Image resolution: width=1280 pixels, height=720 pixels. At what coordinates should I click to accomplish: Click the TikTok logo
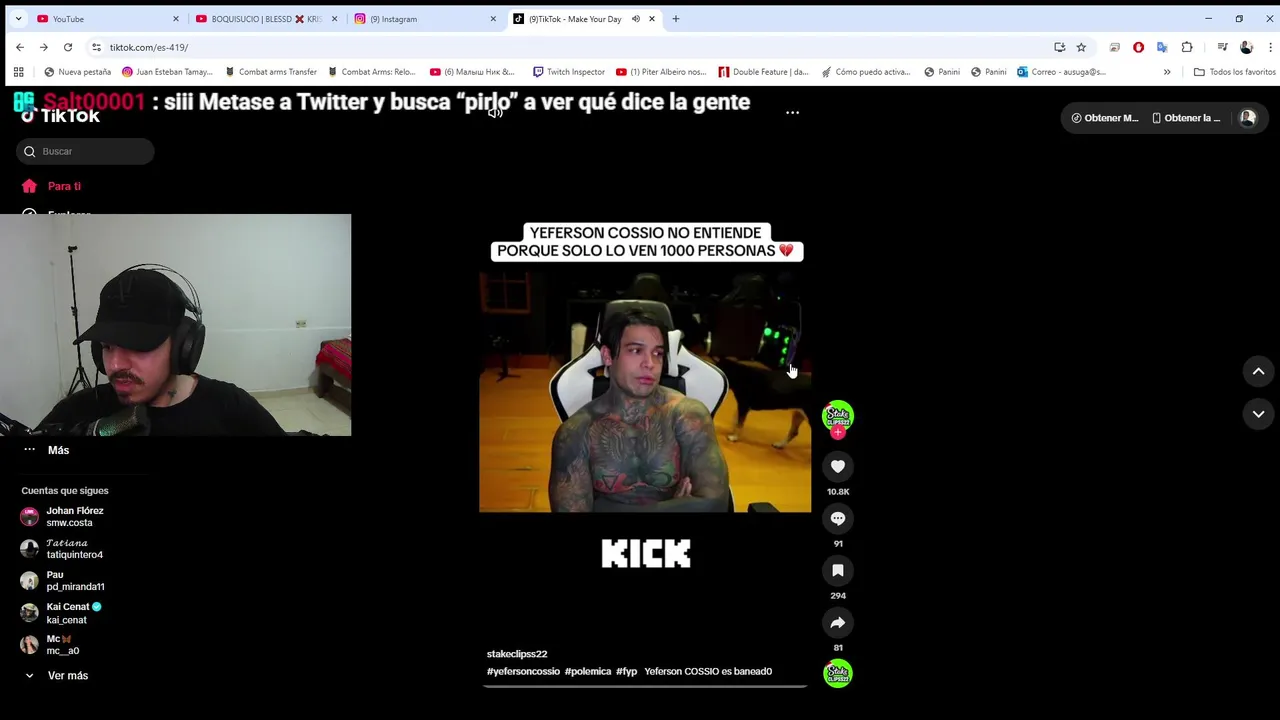(60, 116)
